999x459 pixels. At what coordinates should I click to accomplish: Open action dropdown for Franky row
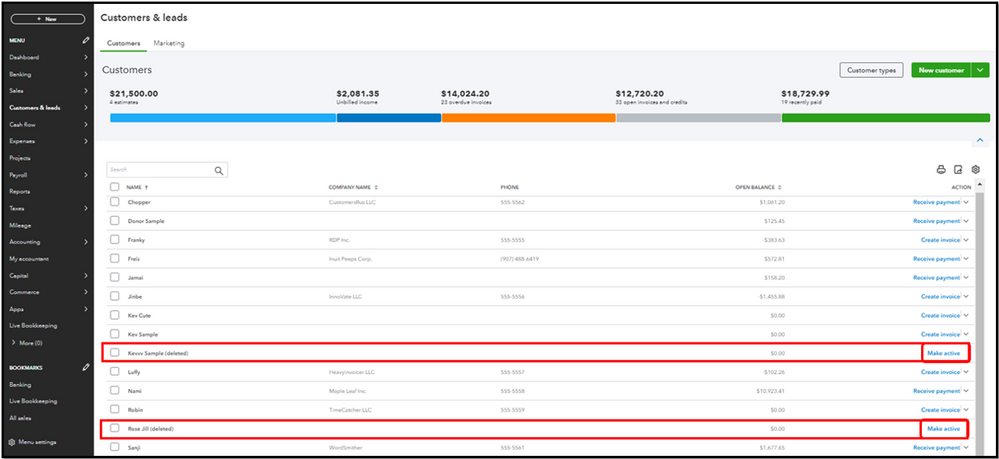click(966, 240)
